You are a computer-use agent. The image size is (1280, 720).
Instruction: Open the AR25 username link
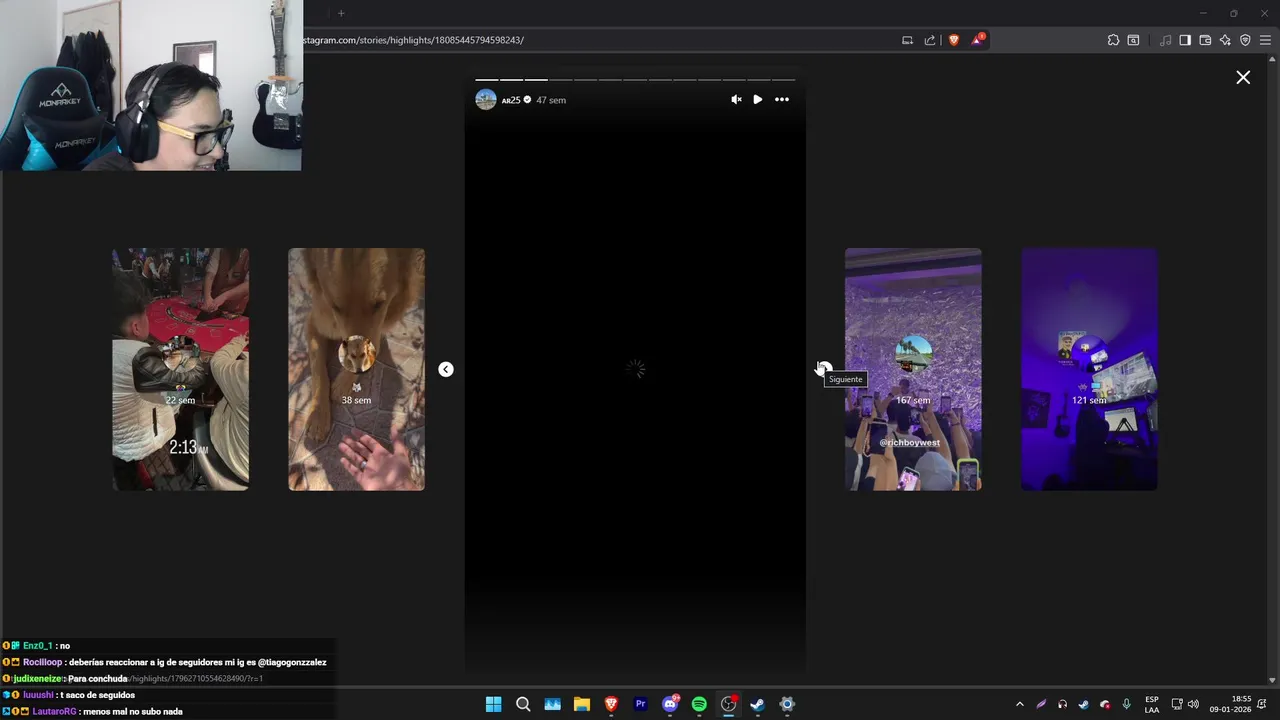coord(511,100)
